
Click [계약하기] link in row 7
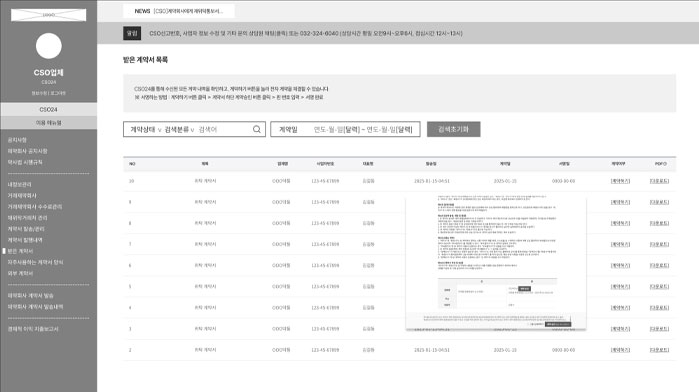point(620,244)
